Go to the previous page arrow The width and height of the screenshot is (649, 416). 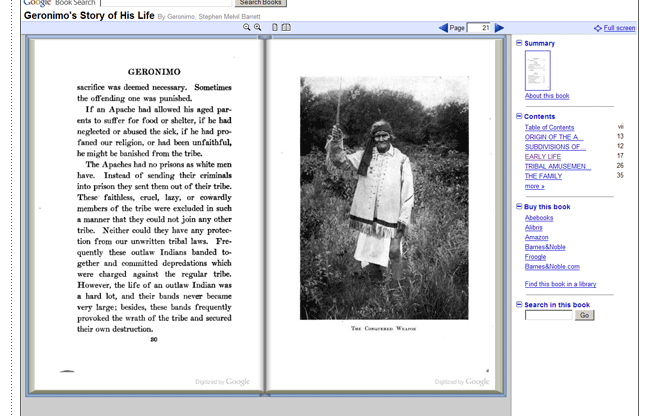pyautogui.click(x=443, y=28)
